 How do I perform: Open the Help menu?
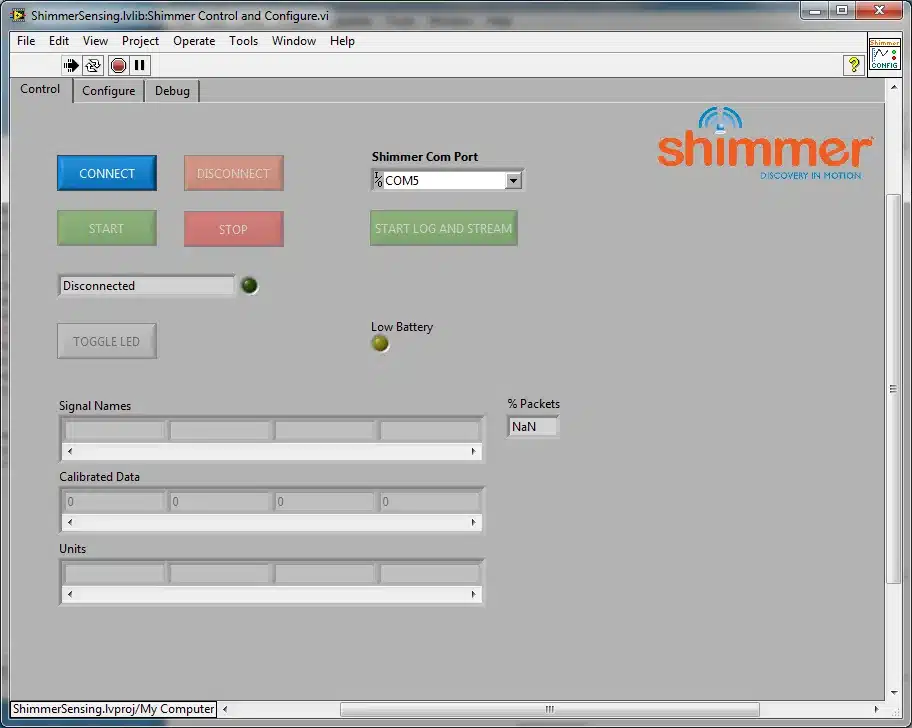342,41
